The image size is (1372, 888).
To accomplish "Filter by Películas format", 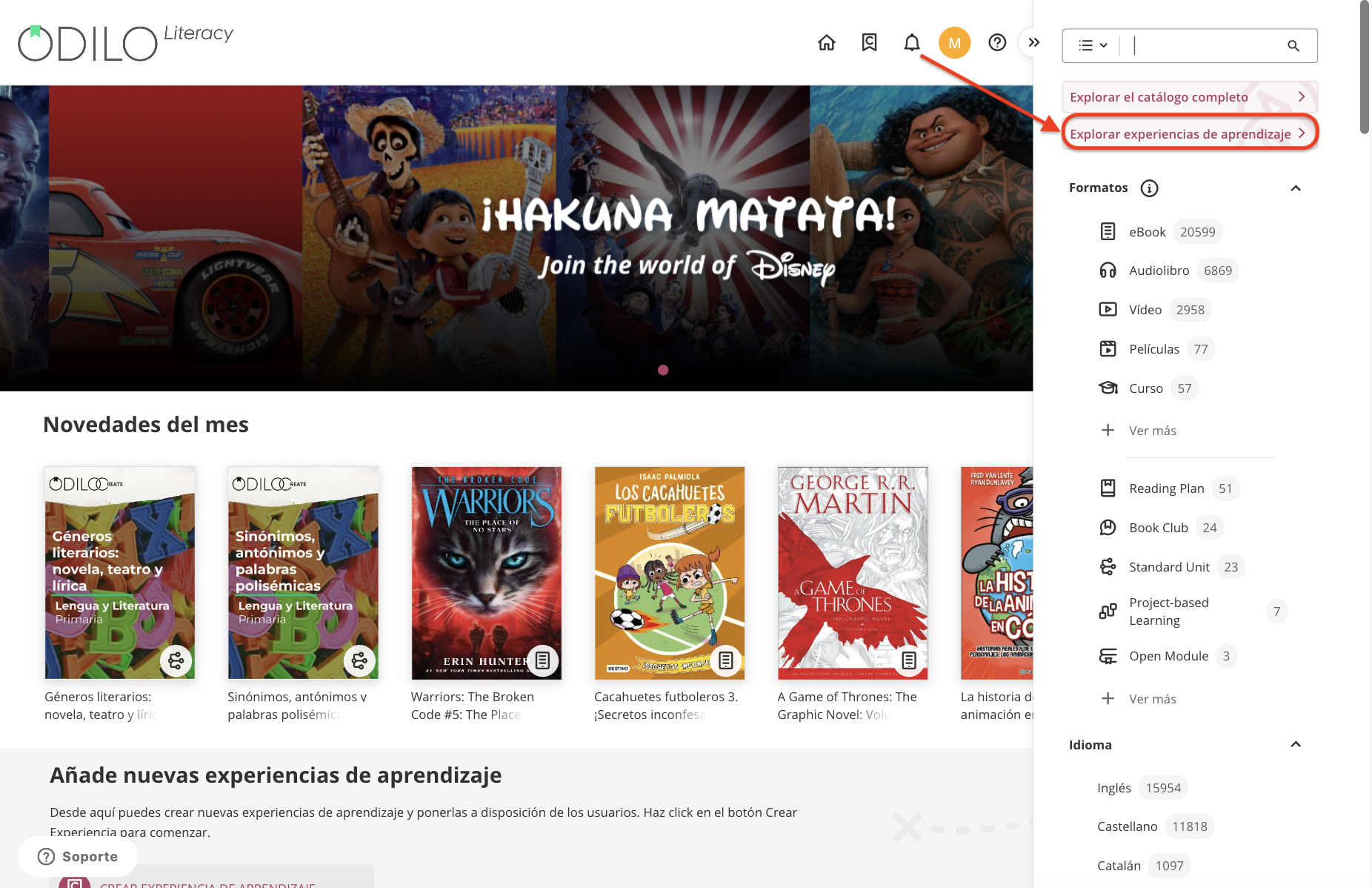I will tap(1156, 349).
